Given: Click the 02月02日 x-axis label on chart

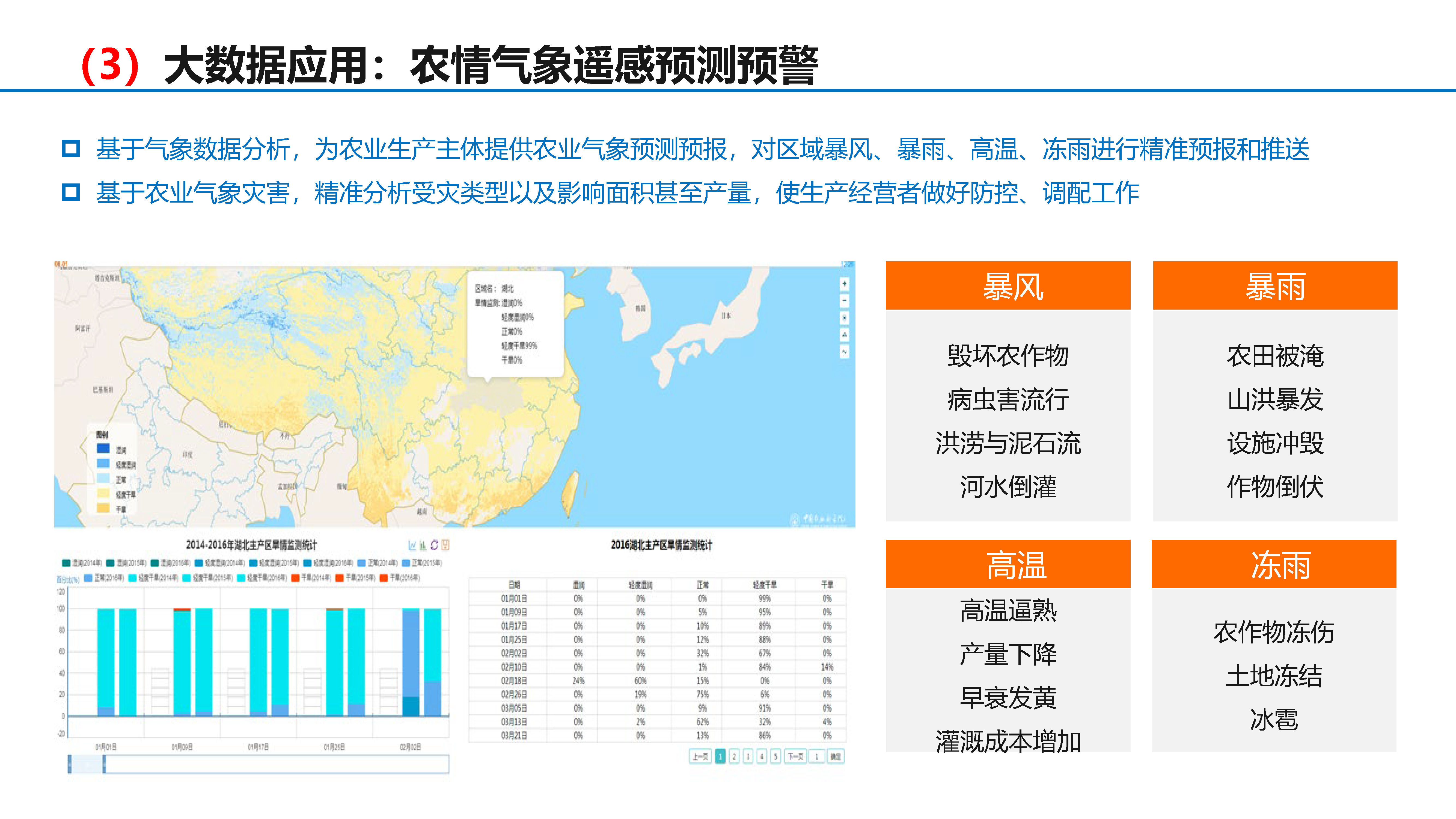Looking at the screenshot, I should 410,747.
